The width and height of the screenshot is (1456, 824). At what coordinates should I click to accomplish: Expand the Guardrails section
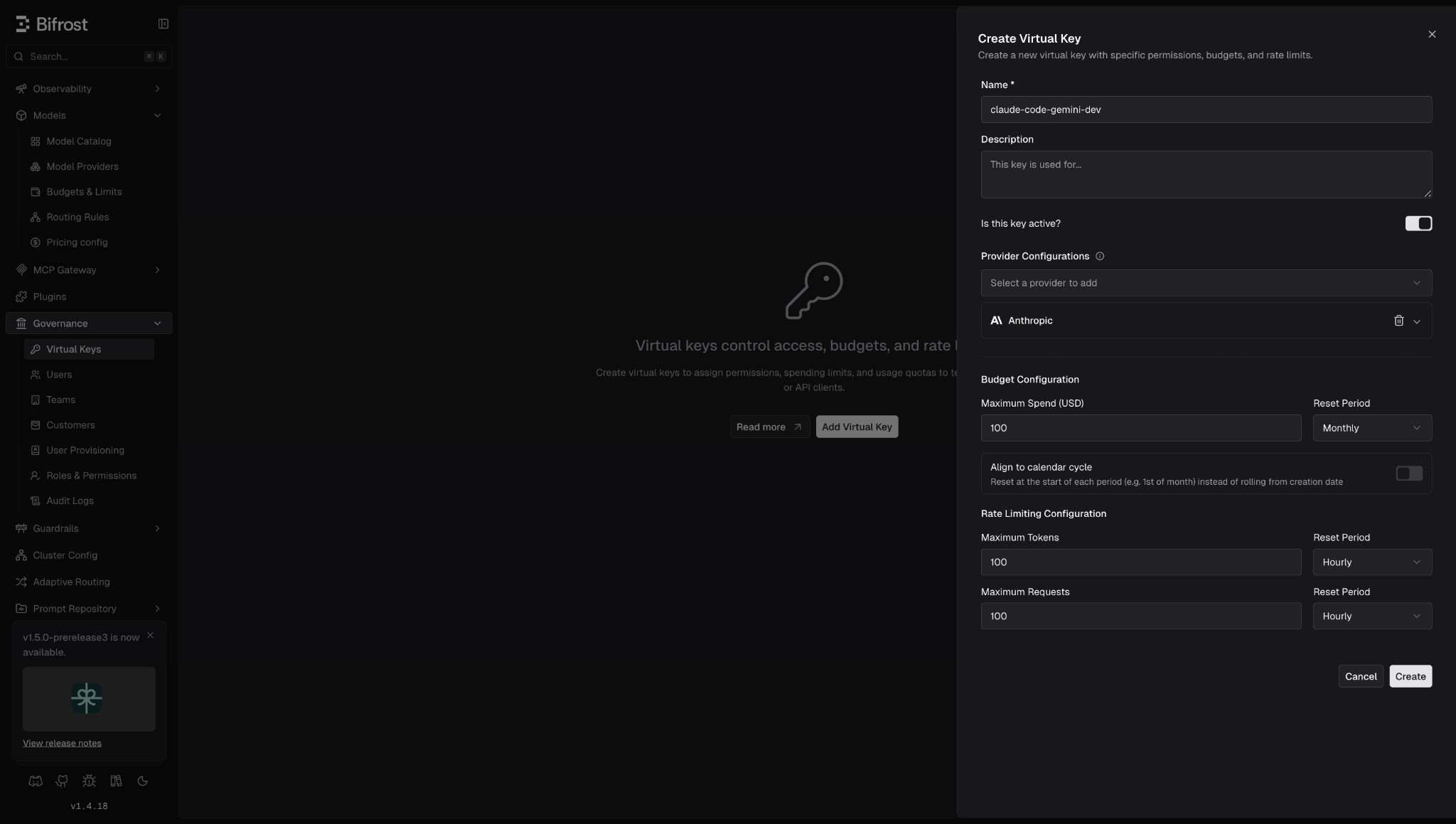point(89,528)
